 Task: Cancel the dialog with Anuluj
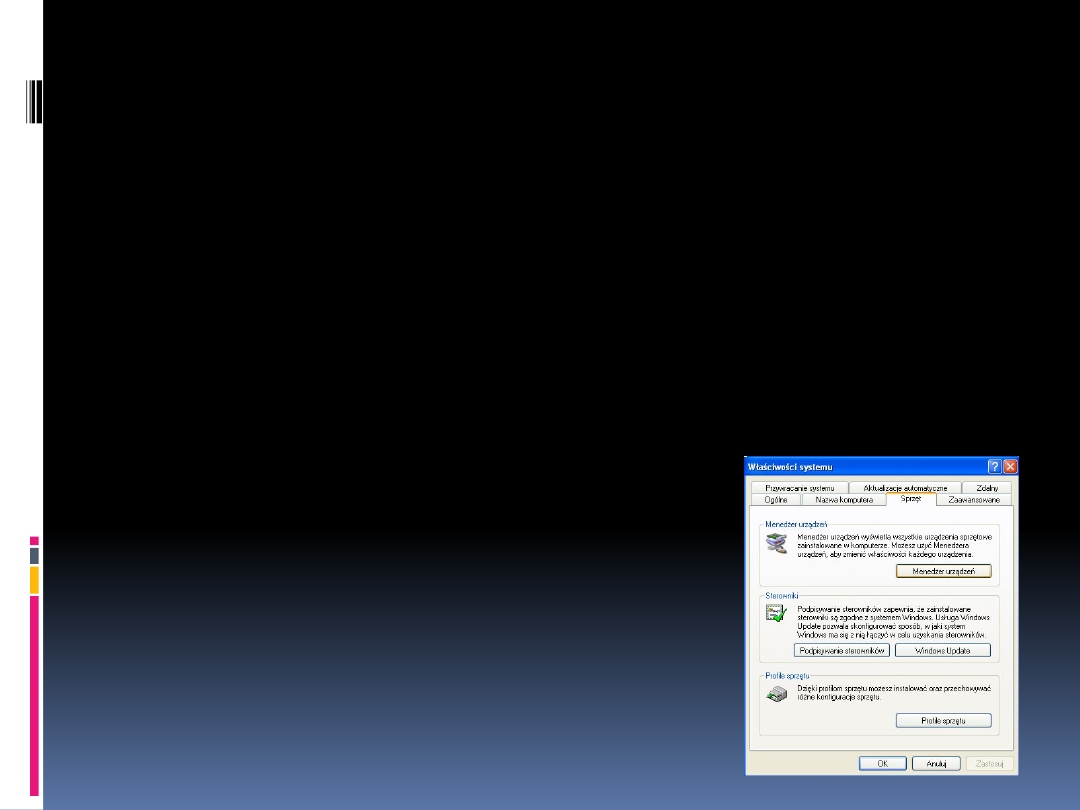click(x=936, y=763)
